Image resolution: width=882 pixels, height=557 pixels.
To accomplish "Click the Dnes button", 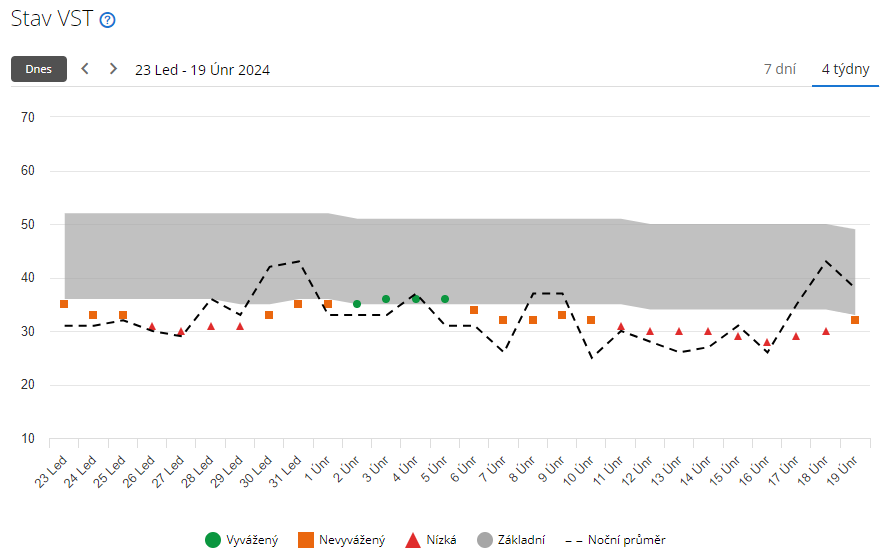I will point(39,69).
